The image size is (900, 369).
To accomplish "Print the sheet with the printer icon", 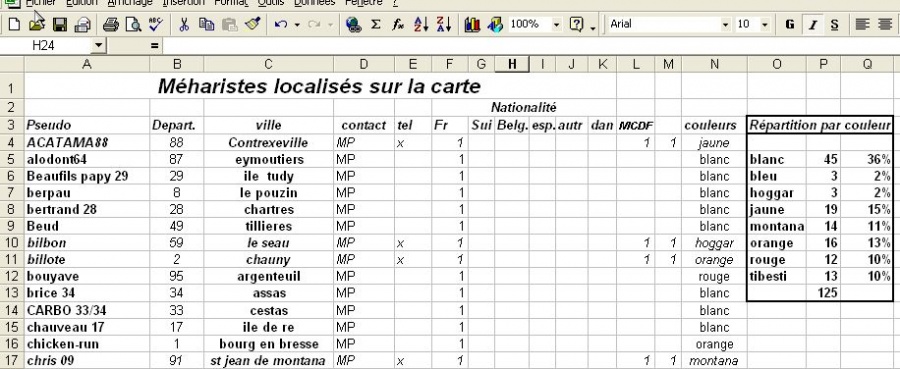I will point(111,25).
